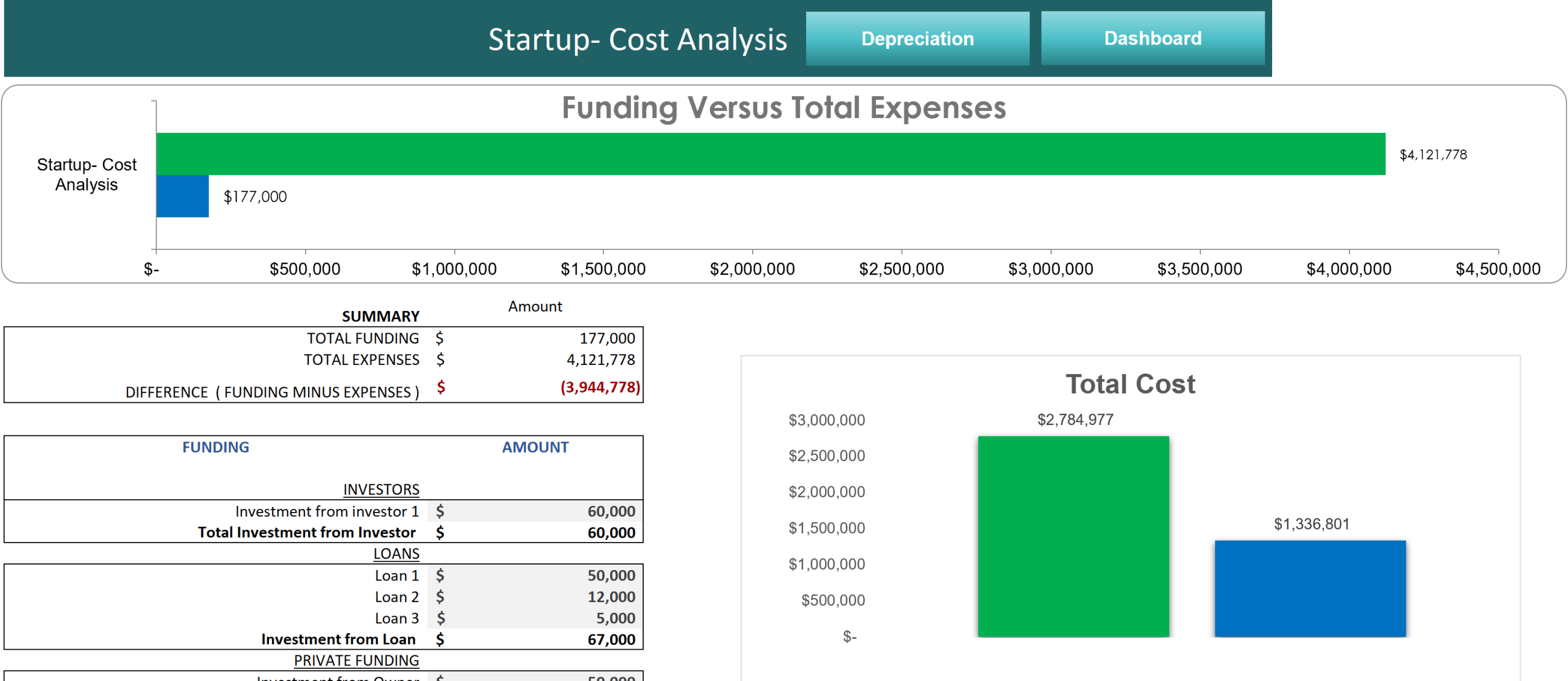
Task: Select the AMOUNT column header
Action: coord(535,447)
